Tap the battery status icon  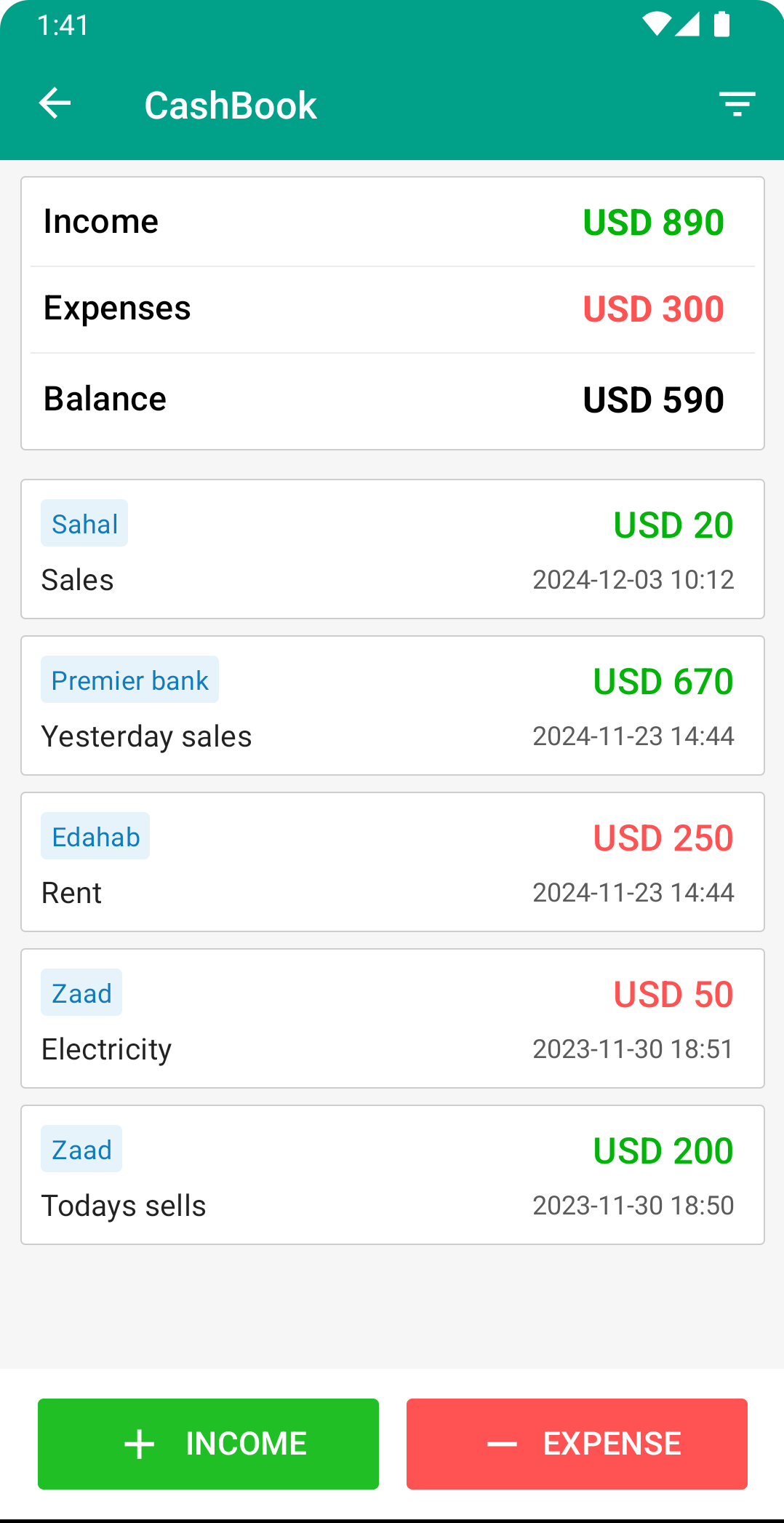721,25
